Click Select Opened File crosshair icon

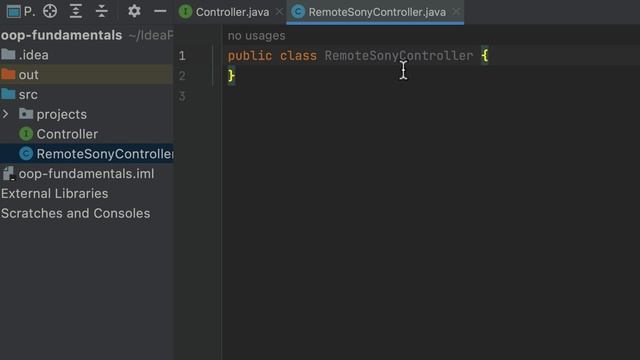pyautogui.click(x=50, y=11)
